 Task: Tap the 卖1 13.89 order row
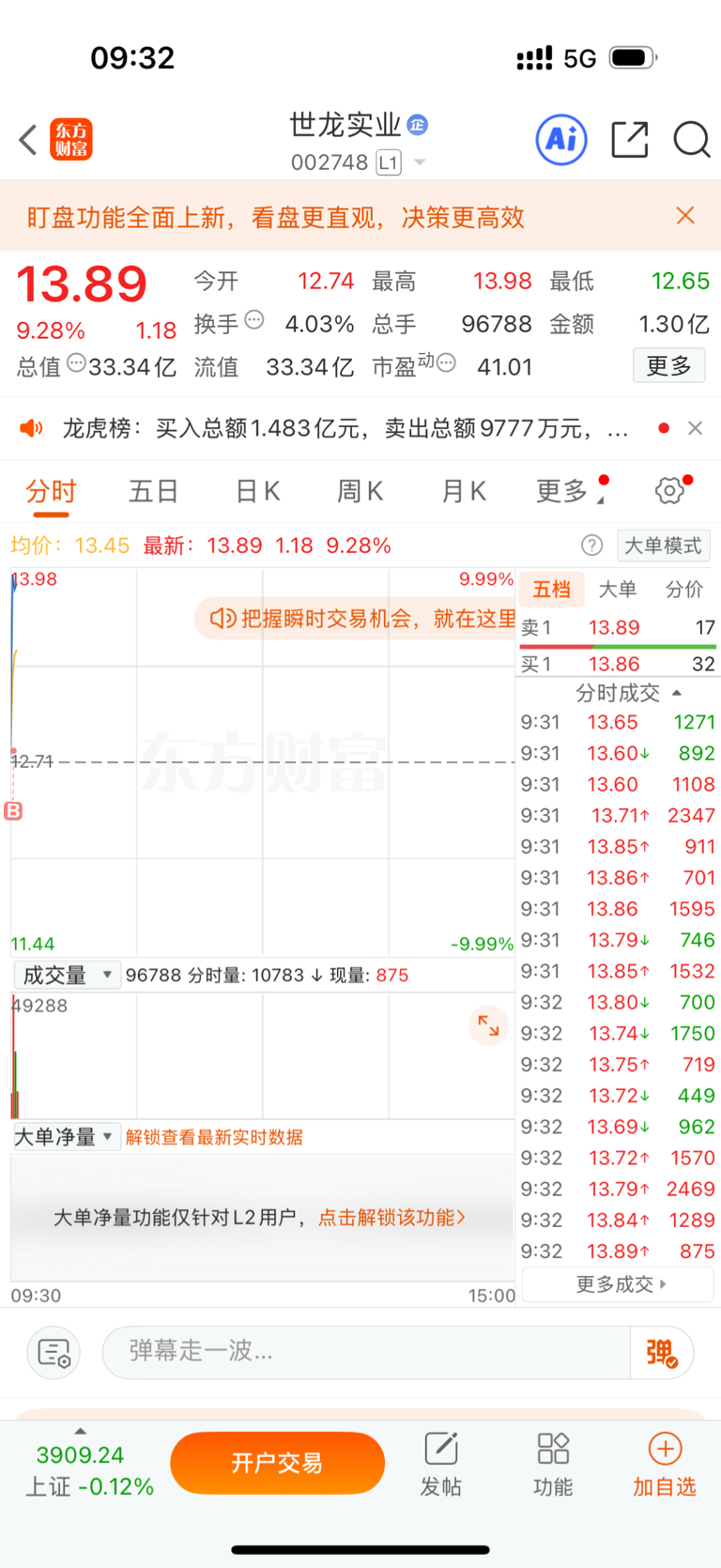coord(618,627)
